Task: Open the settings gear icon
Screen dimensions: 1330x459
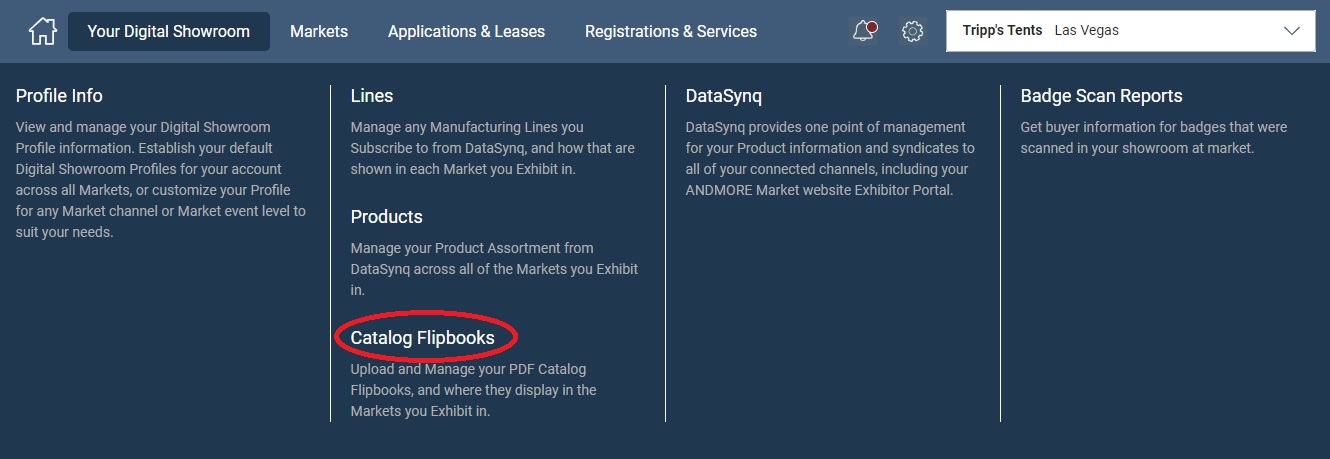Action: [912, 31]
